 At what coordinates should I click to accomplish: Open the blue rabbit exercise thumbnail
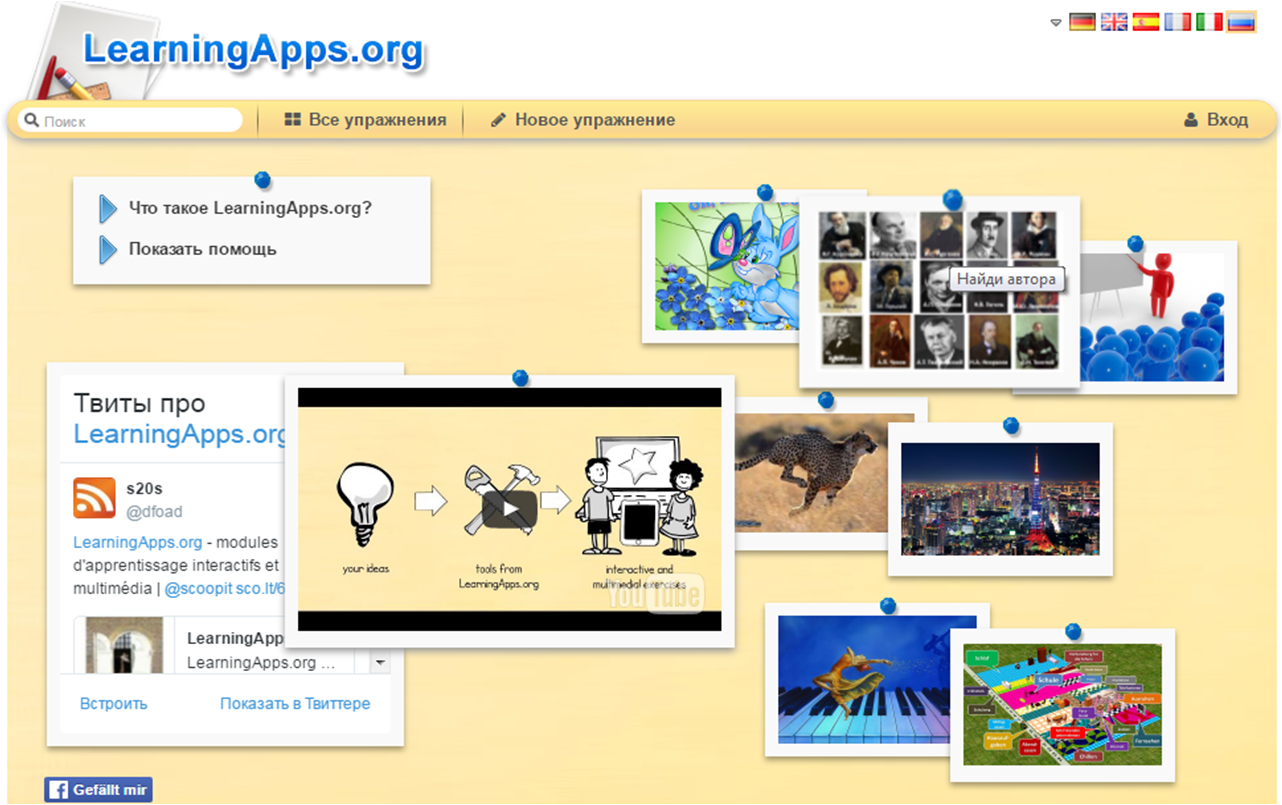[727, 266]
